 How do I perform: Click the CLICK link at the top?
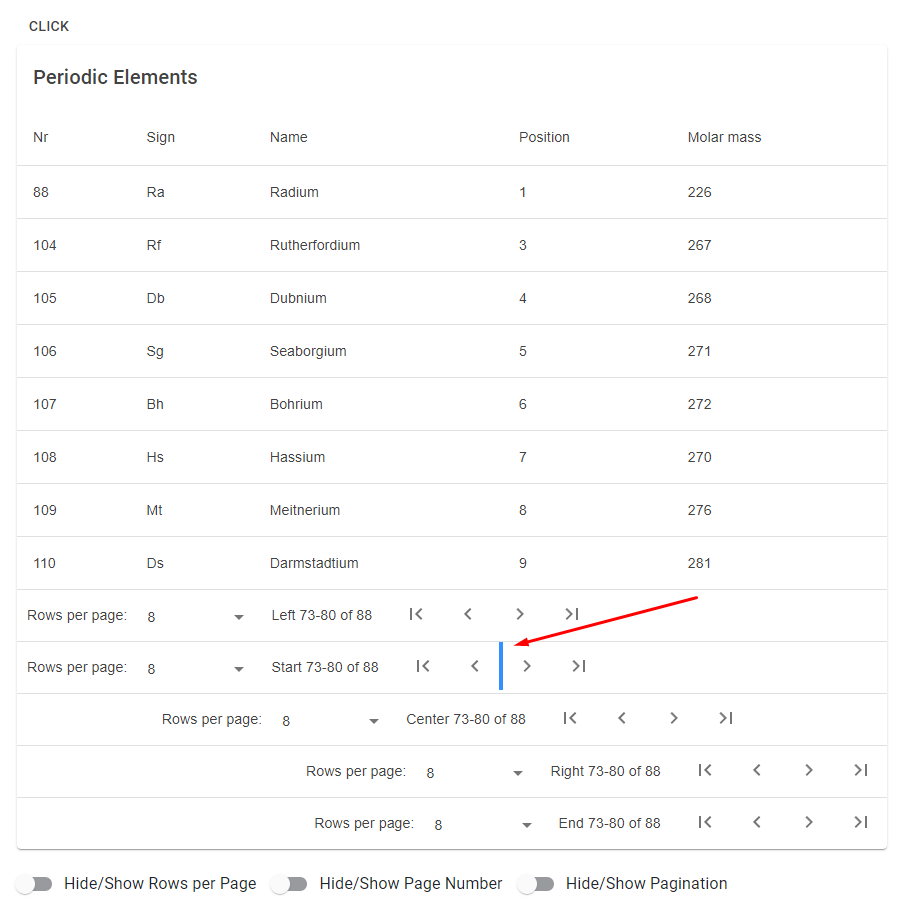pyautogui.click(x=49, y=26)
